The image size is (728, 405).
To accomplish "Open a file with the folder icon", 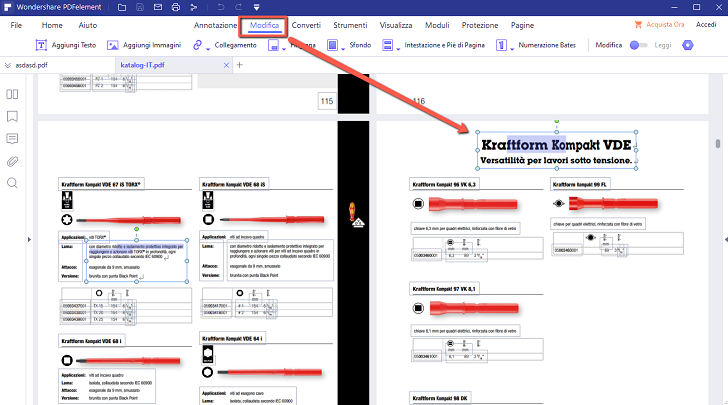I will coord(122,7).
